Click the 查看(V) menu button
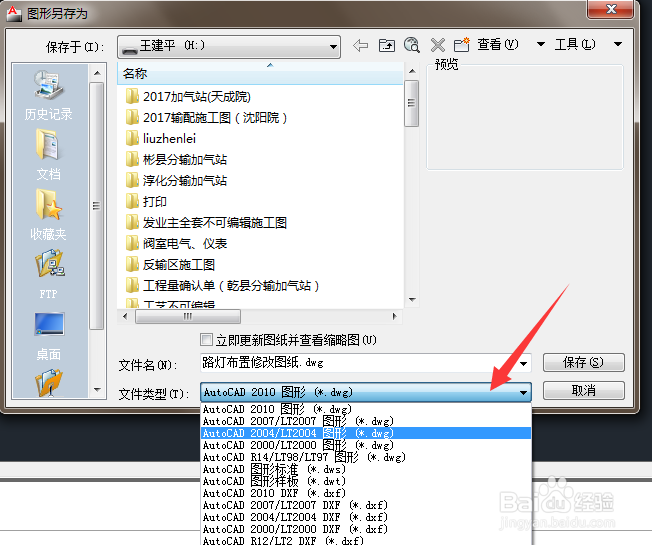This screenshot has height=545, width=652. pyautogui.click(x=497, y=44)
